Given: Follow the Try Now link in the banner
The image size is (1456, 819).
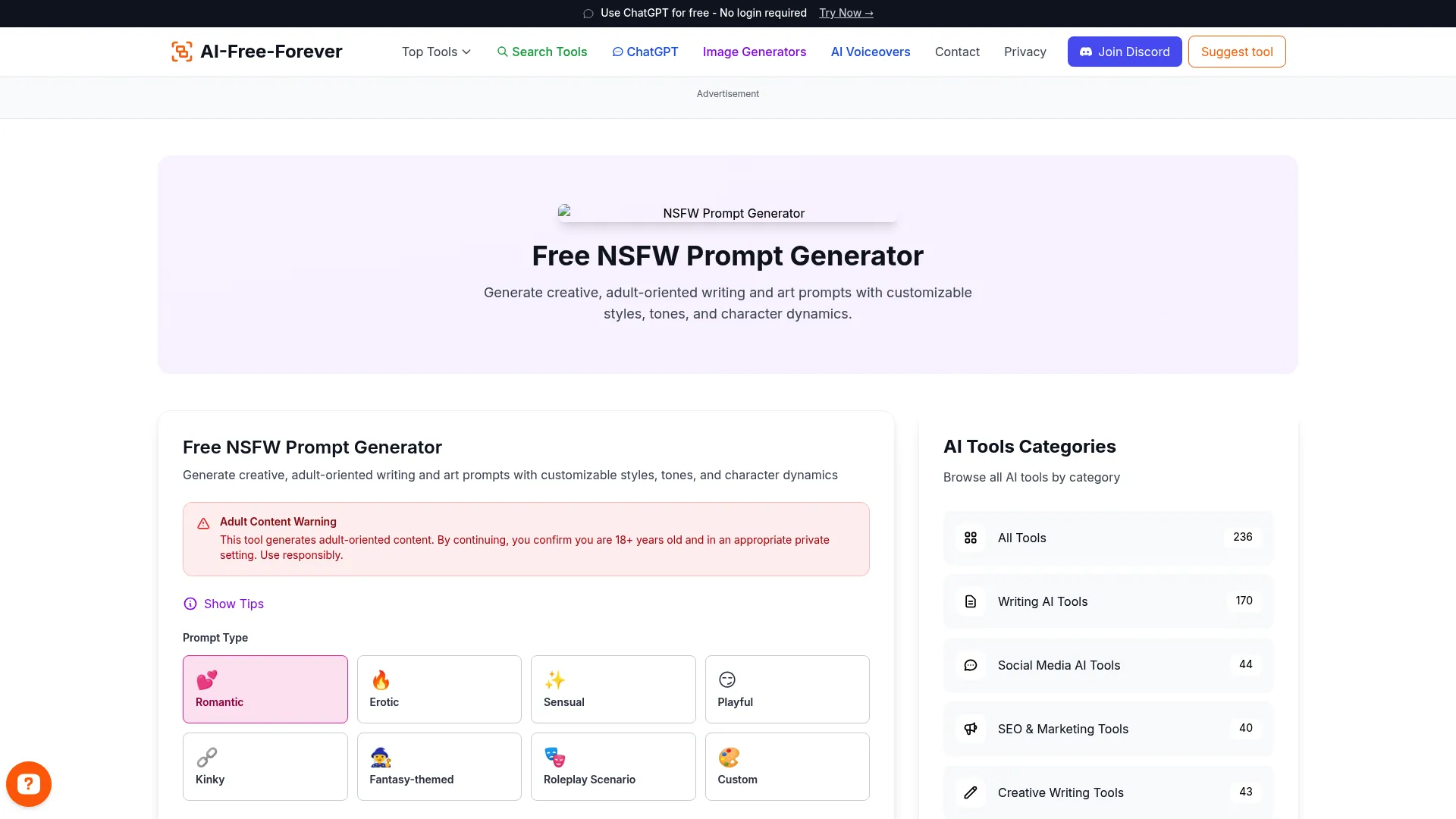Looking at the screenshot, I should click(846, 13).
